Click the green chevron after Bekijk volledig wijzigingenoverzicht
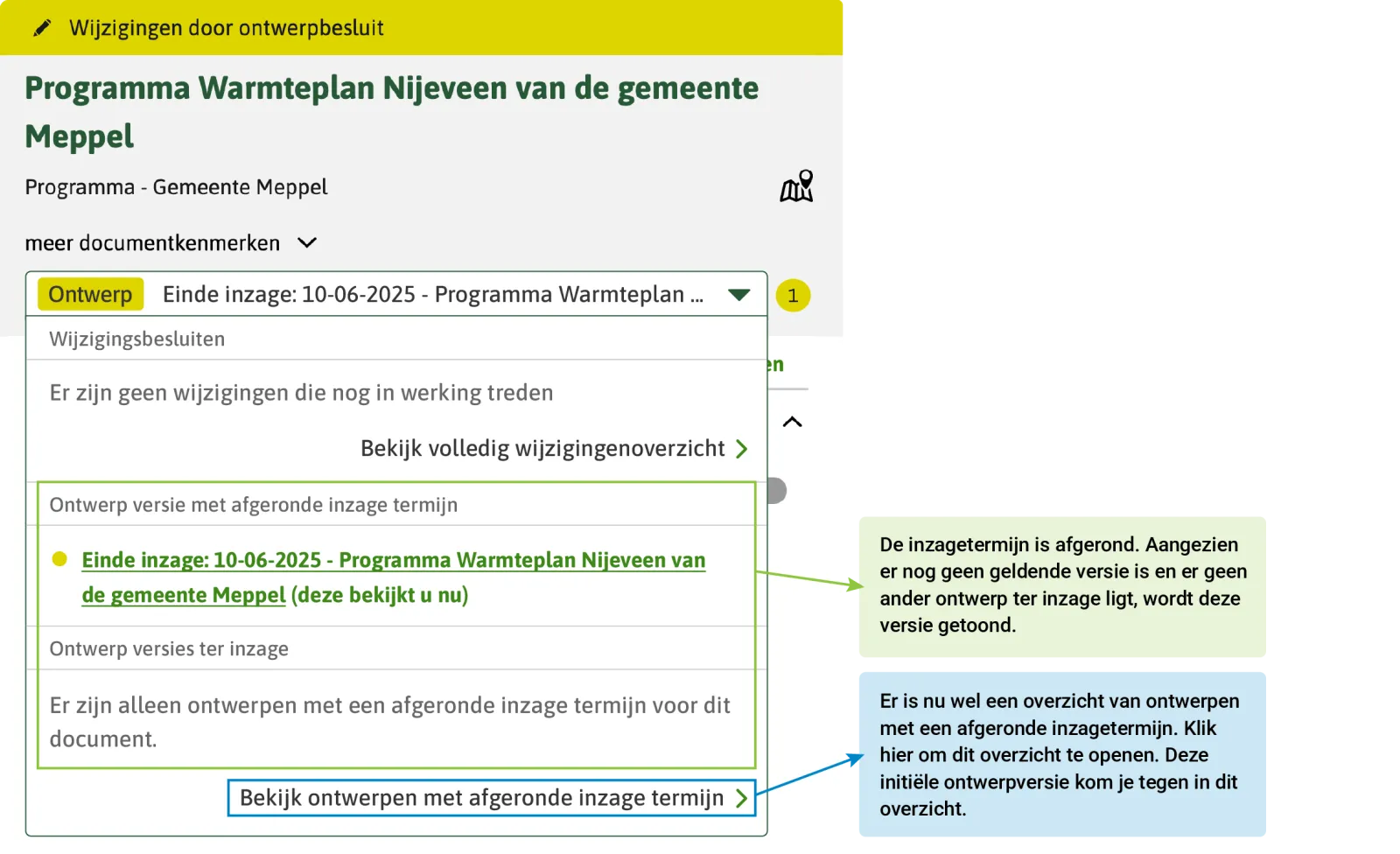The height and width of the screenshot is (854, 1400). tap(742, 449)
